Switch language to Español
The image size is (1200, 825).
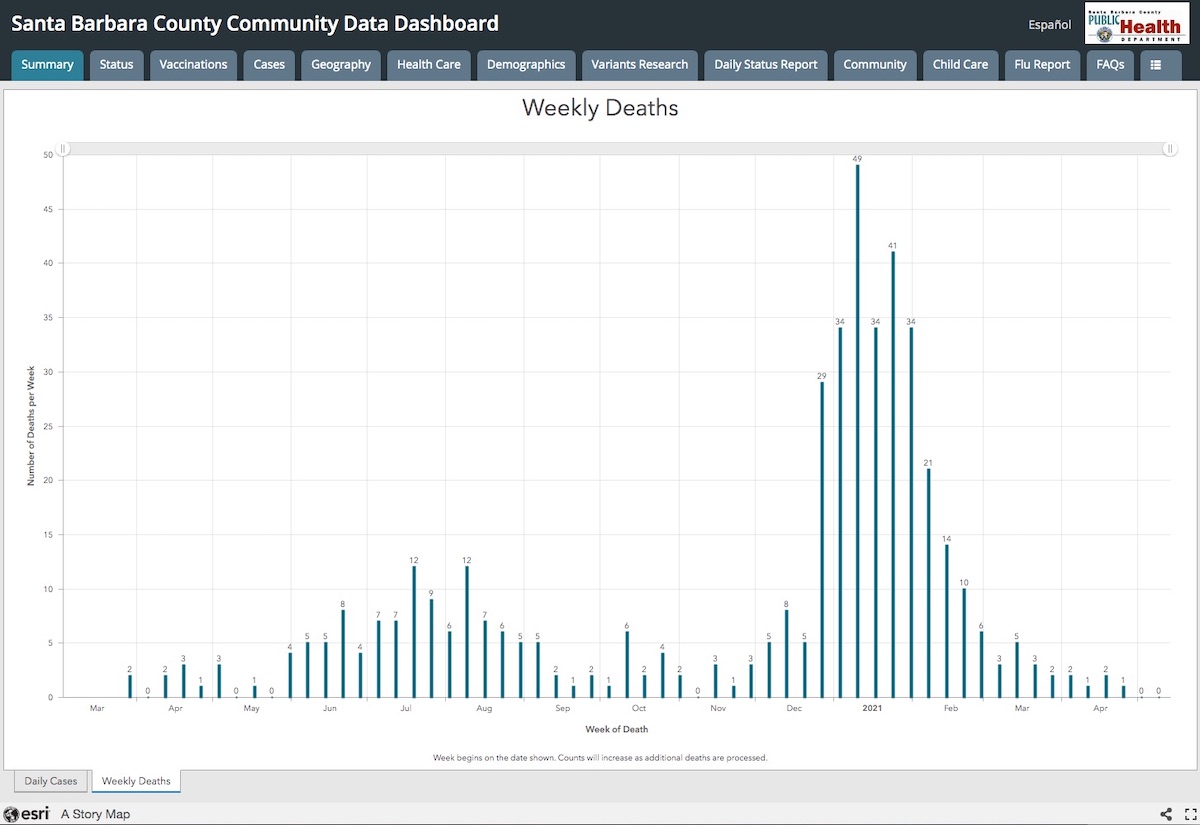click(1049, 24)
